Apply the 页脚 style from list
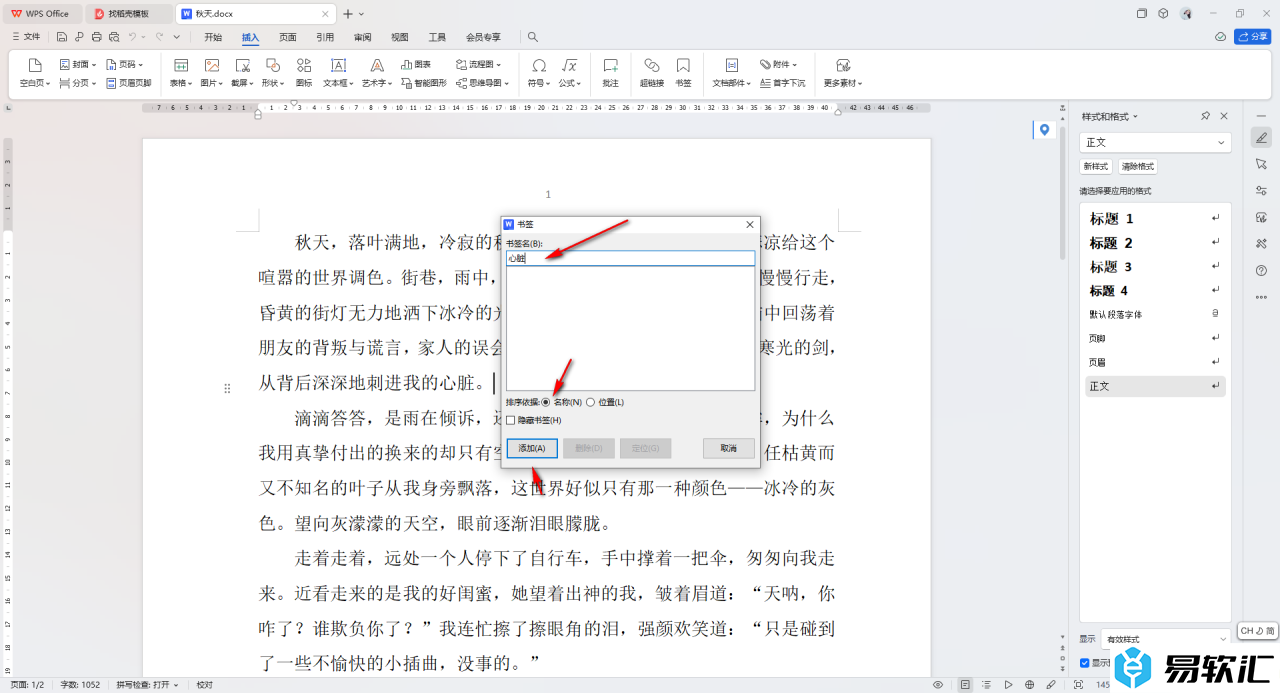 (x=1155, y=338)
